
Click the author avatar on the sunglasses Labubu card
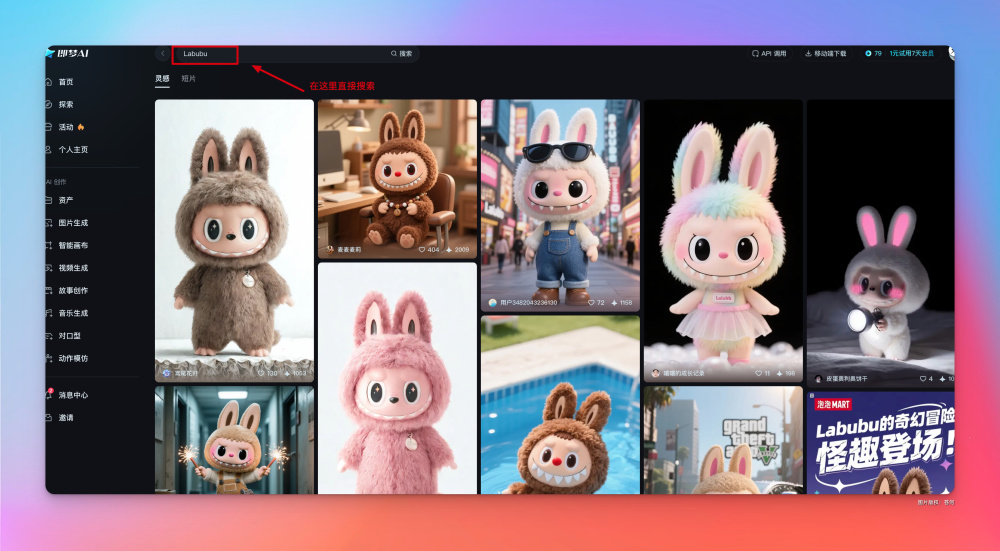pos(493,303)
